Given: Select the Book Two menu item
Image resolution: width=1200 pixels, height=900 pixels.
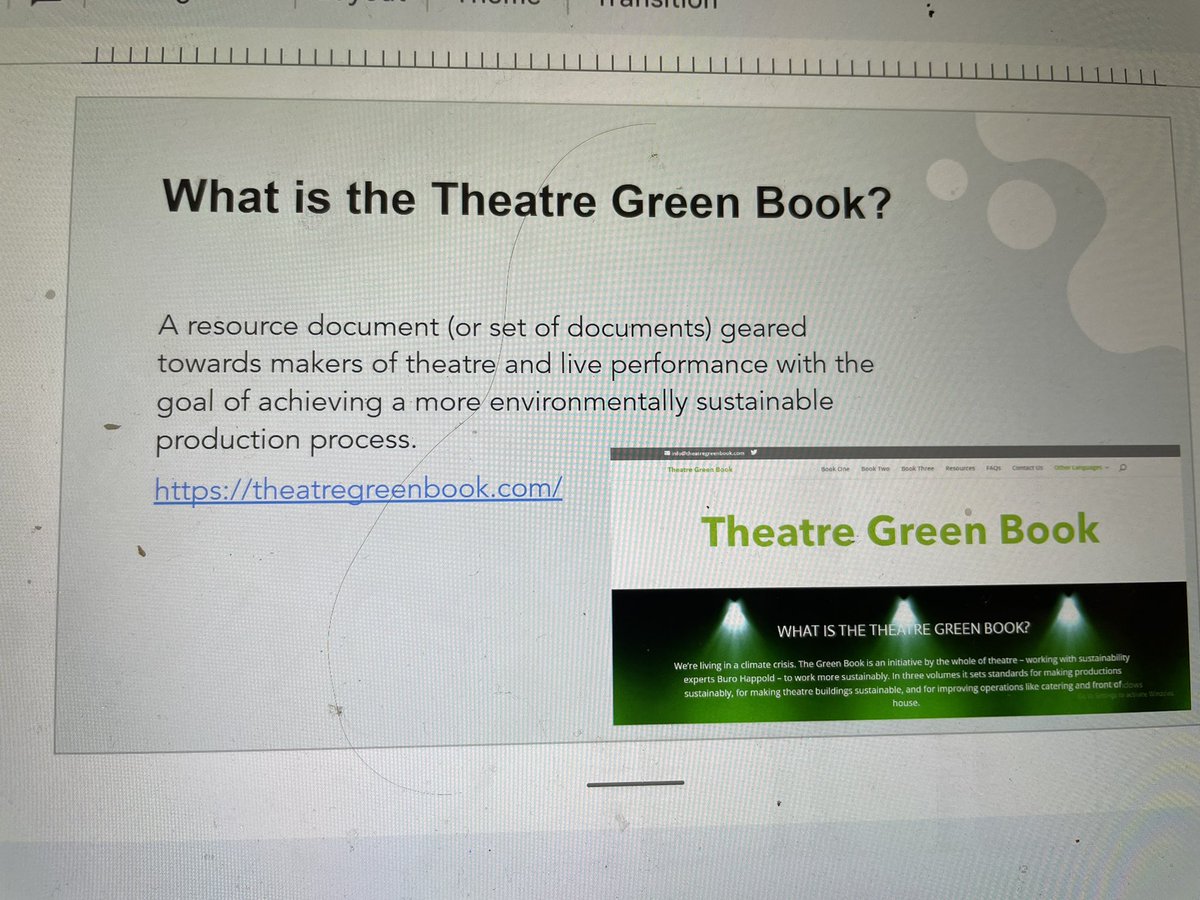Looking at the screenshot, I should [x=873, y=468].
